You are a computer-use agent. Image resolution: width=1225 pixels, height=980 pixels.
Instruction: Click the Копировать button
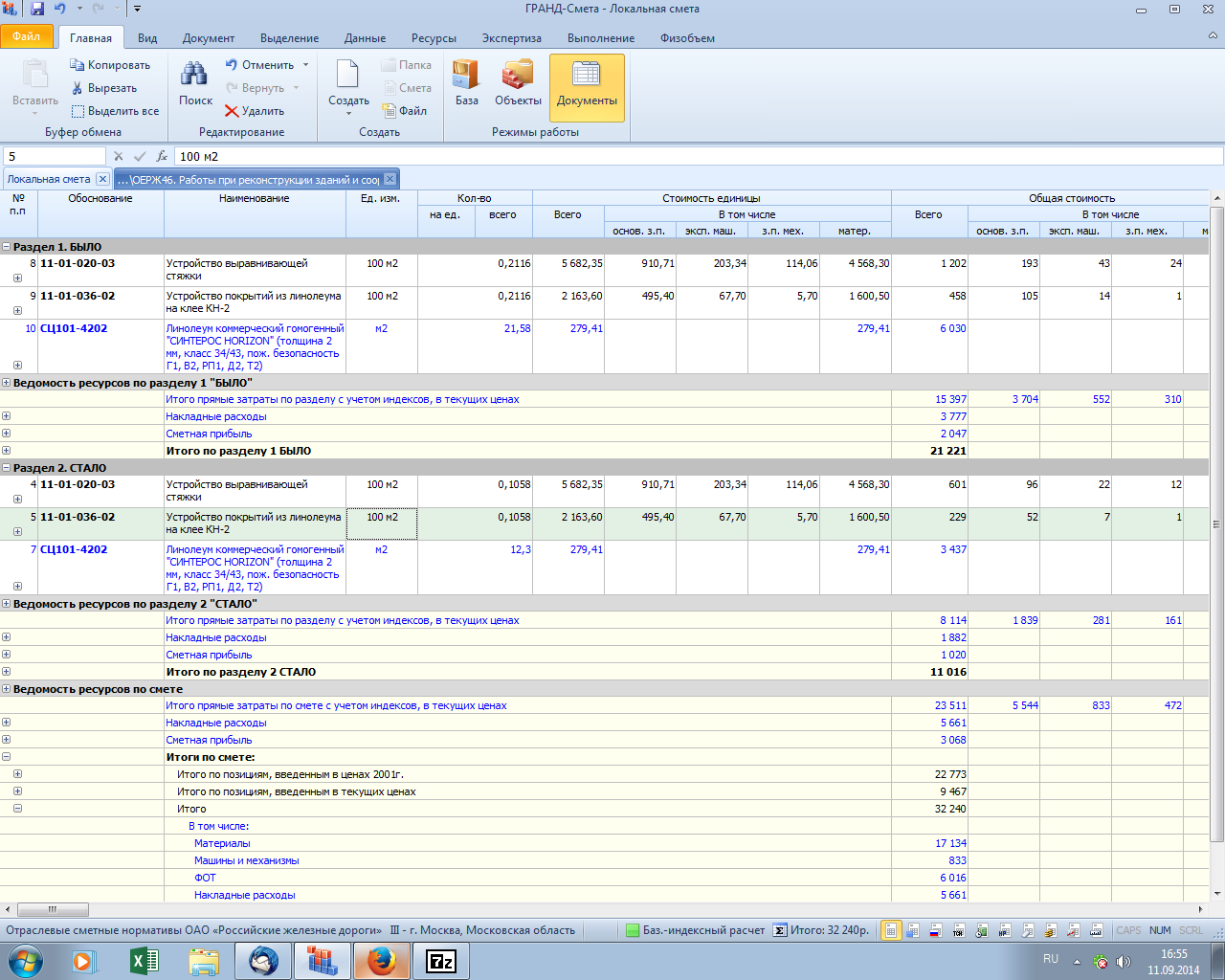[110, 65]
